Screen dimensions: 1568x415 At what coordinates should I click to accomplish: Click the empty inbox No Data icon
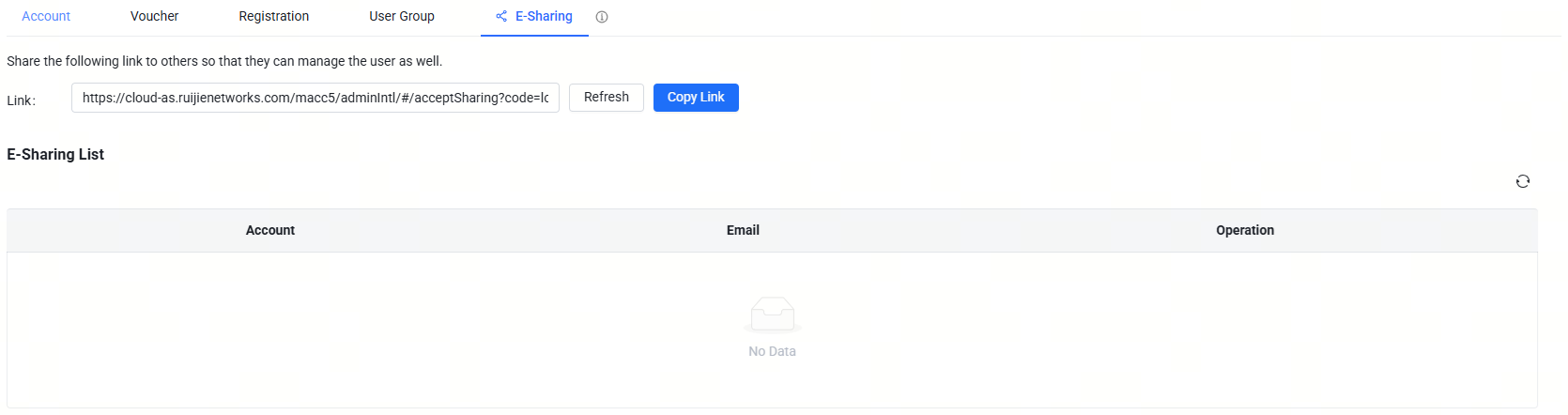[x=773, y=315]
